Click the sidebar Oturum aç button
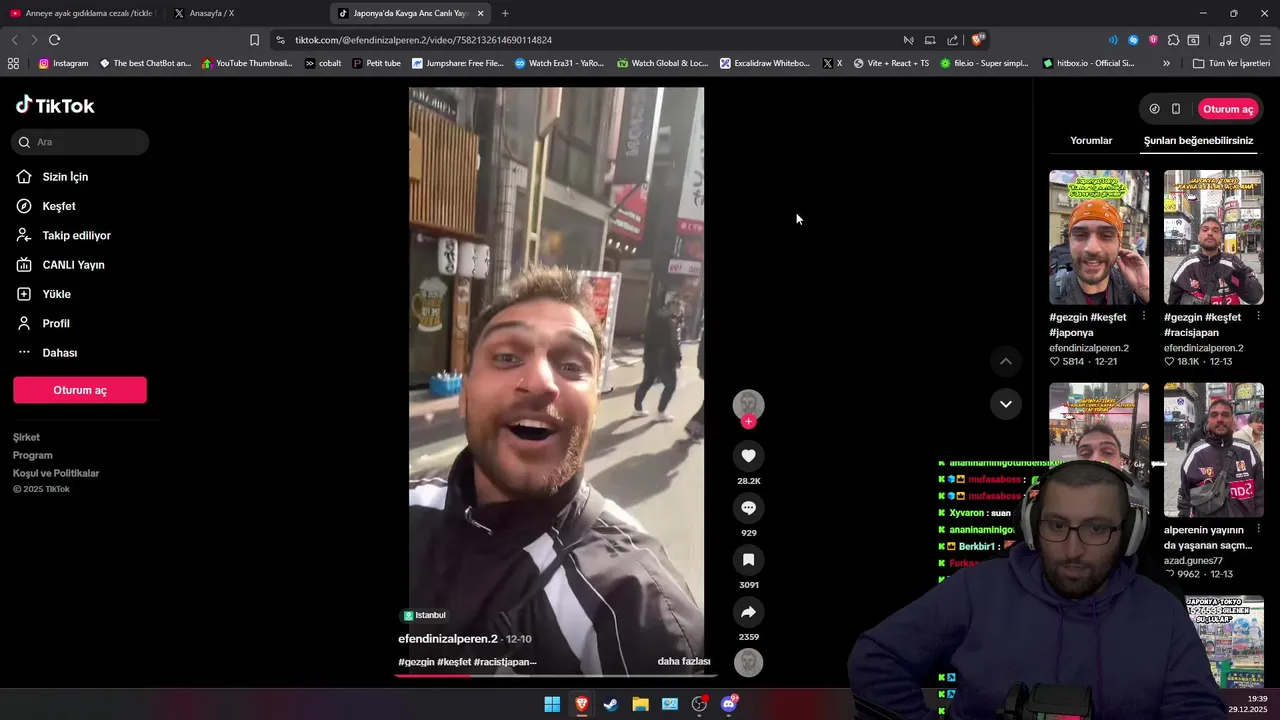The image size is (1280, 720). 80,390
